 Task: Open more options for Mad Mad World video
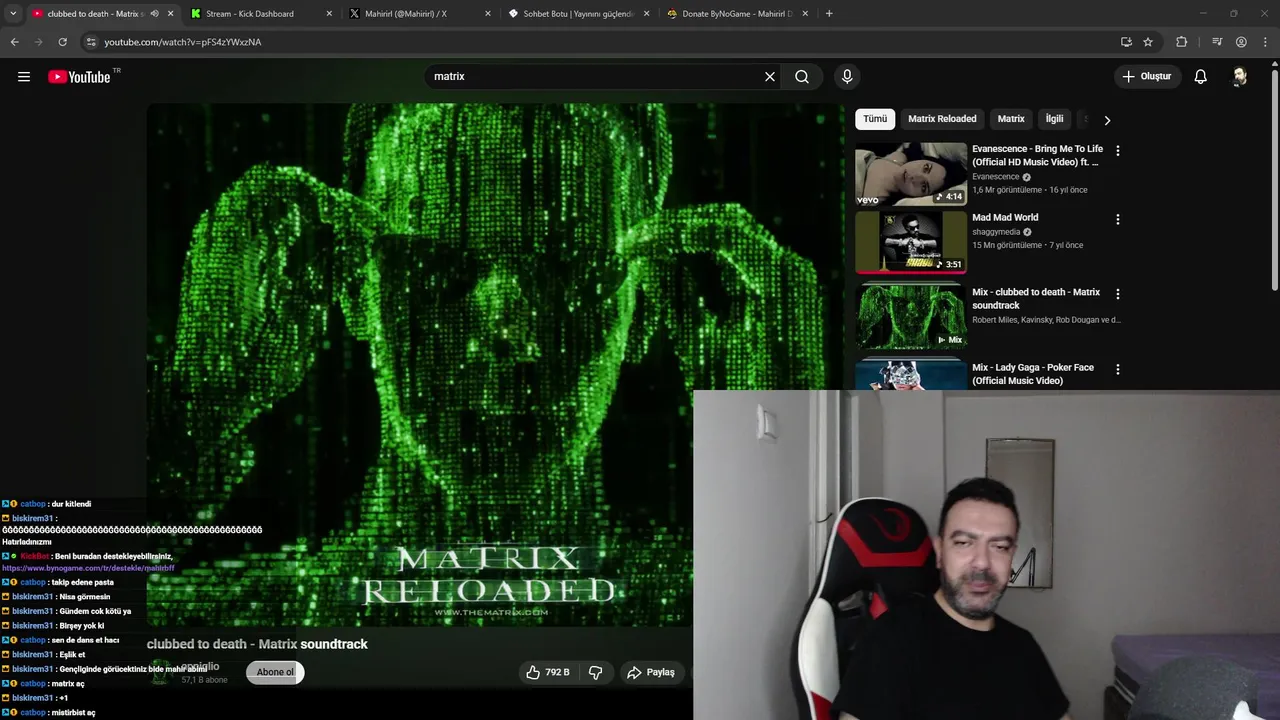[1118, 219]
